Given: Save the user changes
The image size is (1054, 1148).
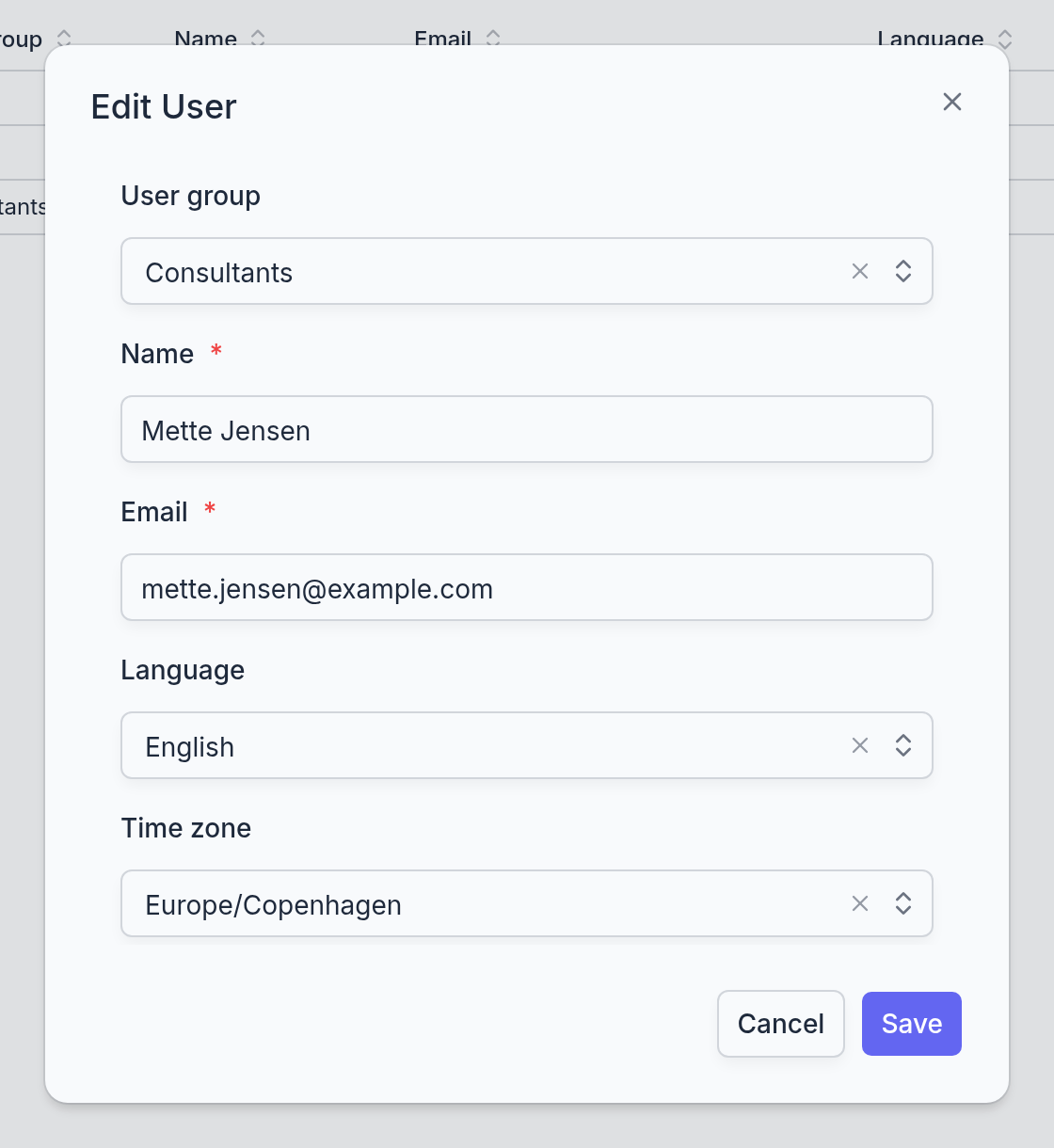Looking at the screenshot, I should click(912, 1024).
